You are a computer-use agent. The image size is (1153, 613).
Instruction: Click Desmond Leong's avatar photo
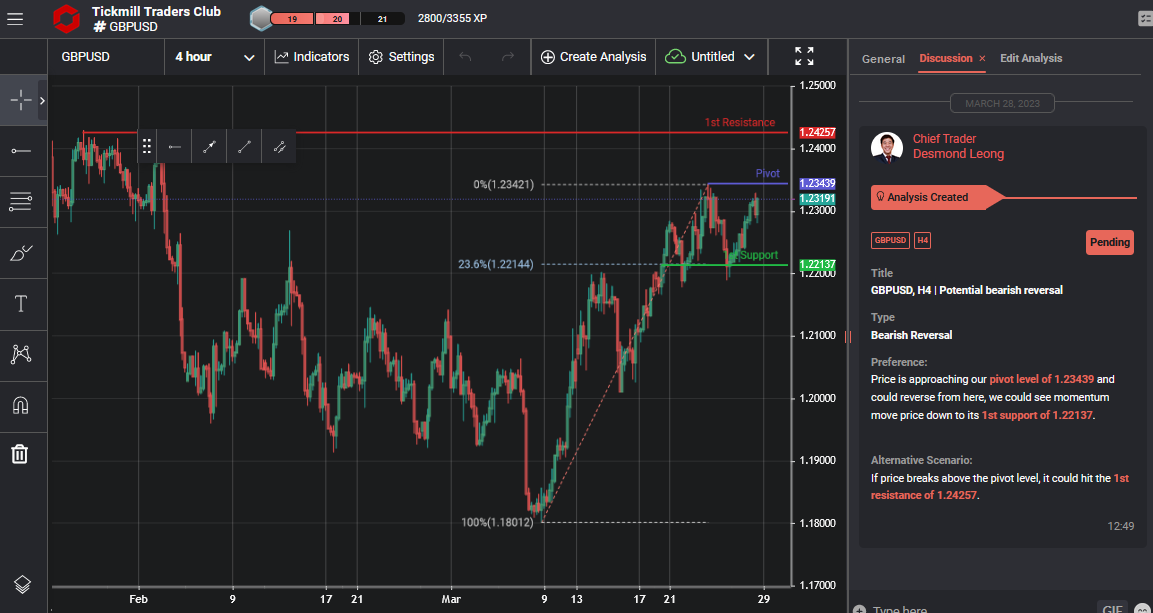pyautogui.click(x=887, y=147)
